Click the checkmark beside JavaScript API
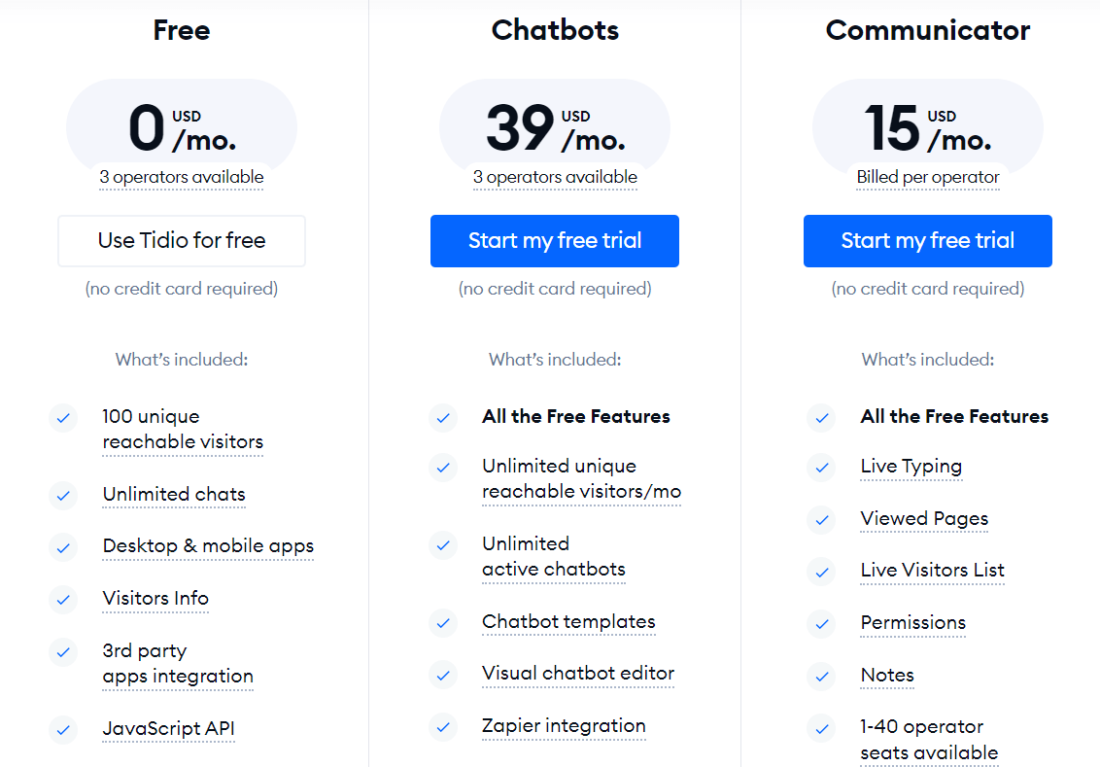The height and width of the screenshot is (767, 1100). tap(63, 730)
